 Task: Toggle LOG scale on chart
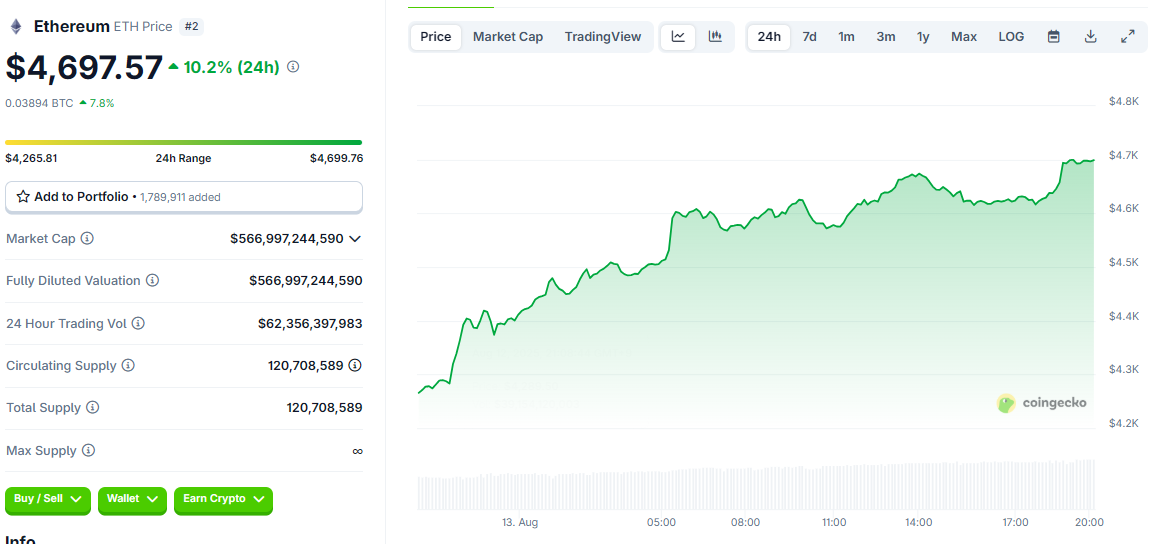click(1011, 36)
